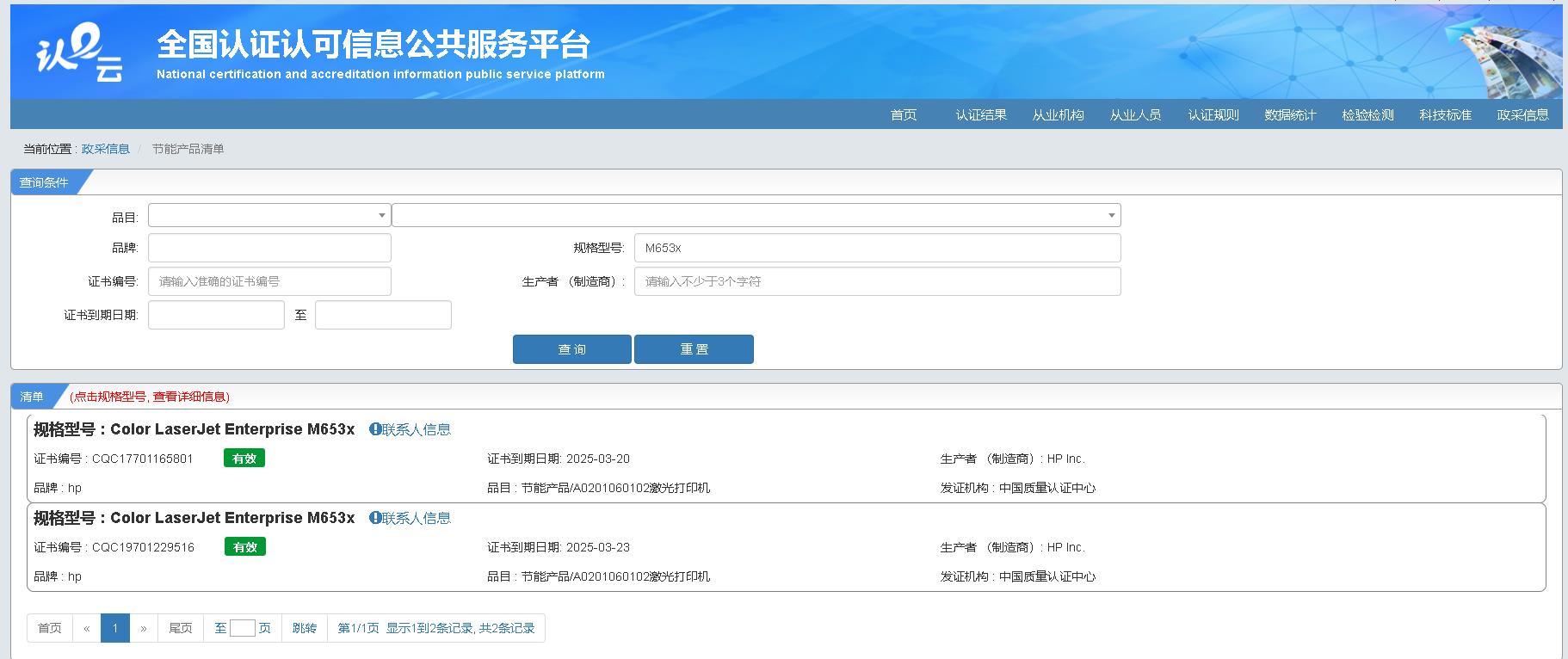Open 联系人信息 for certificate CQC17701165801
The height and width of the screenshot is (659, 1568).
[410, 429]
